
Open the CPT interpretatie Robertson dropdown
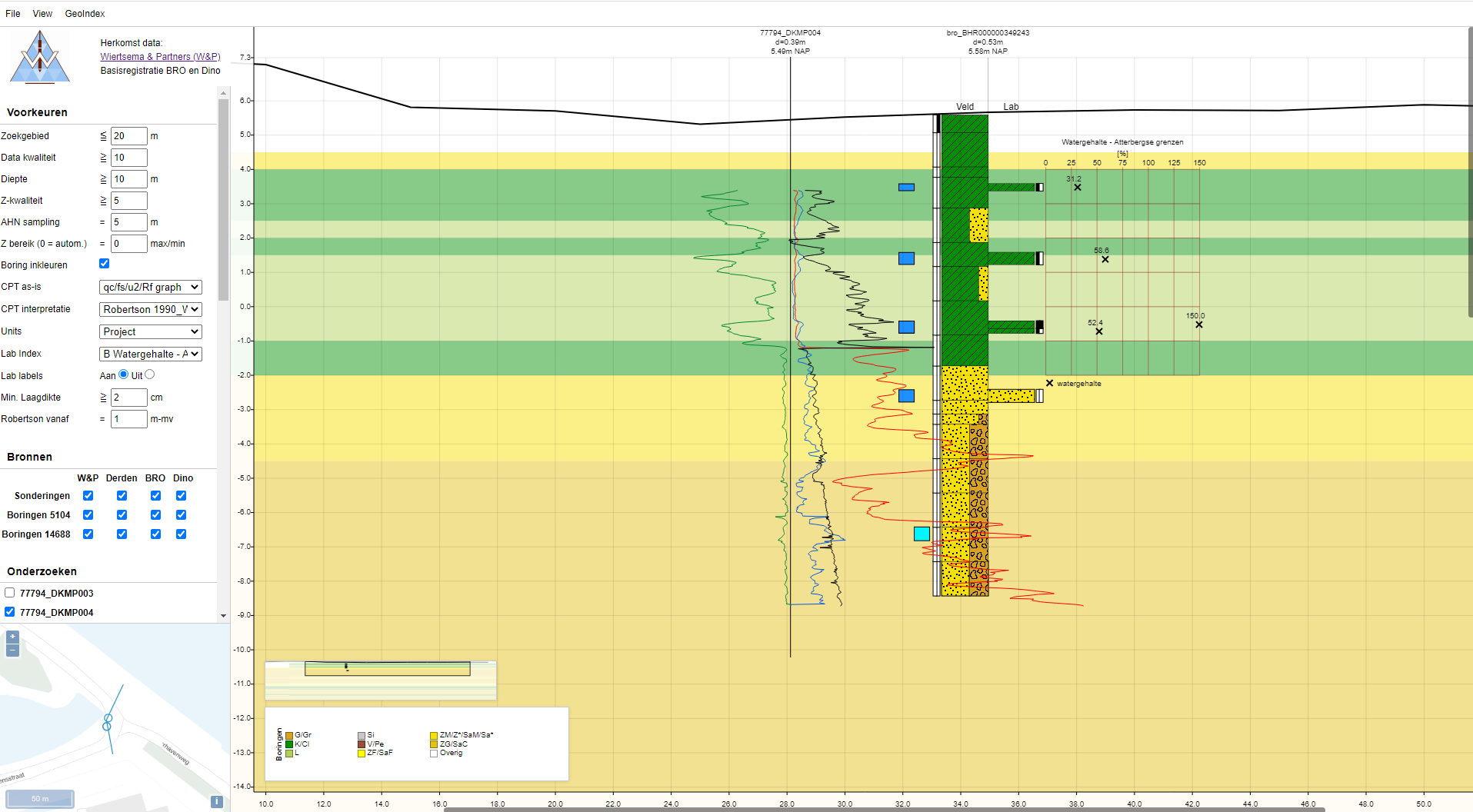151,309
